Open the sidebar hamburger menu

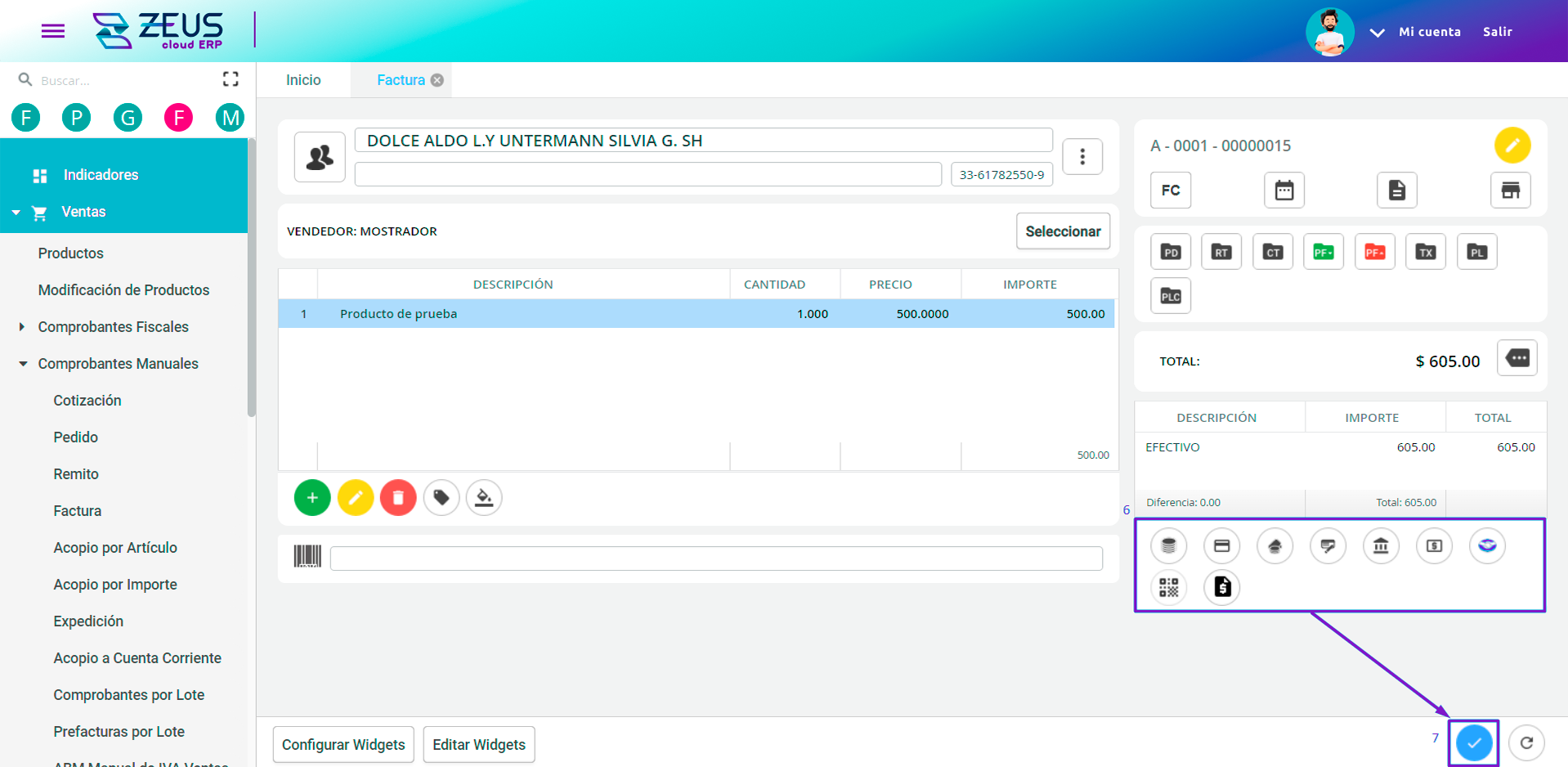point(52,31)
